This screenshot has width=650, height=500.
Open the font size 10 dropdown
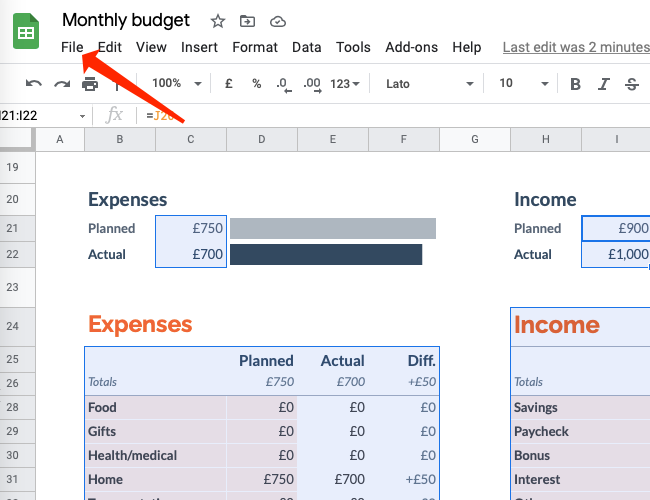[x=519, y=84]
